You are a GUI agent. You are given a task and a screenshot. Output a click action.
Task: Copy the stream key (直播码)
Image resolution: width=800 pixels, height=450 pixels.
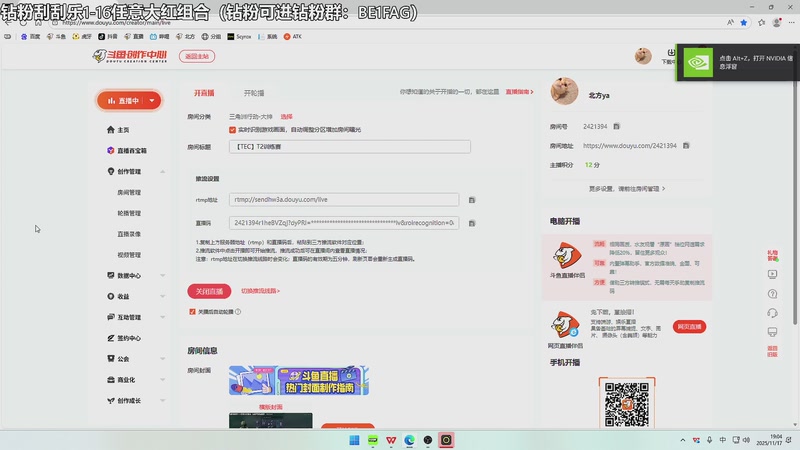(x=472, y=223)
